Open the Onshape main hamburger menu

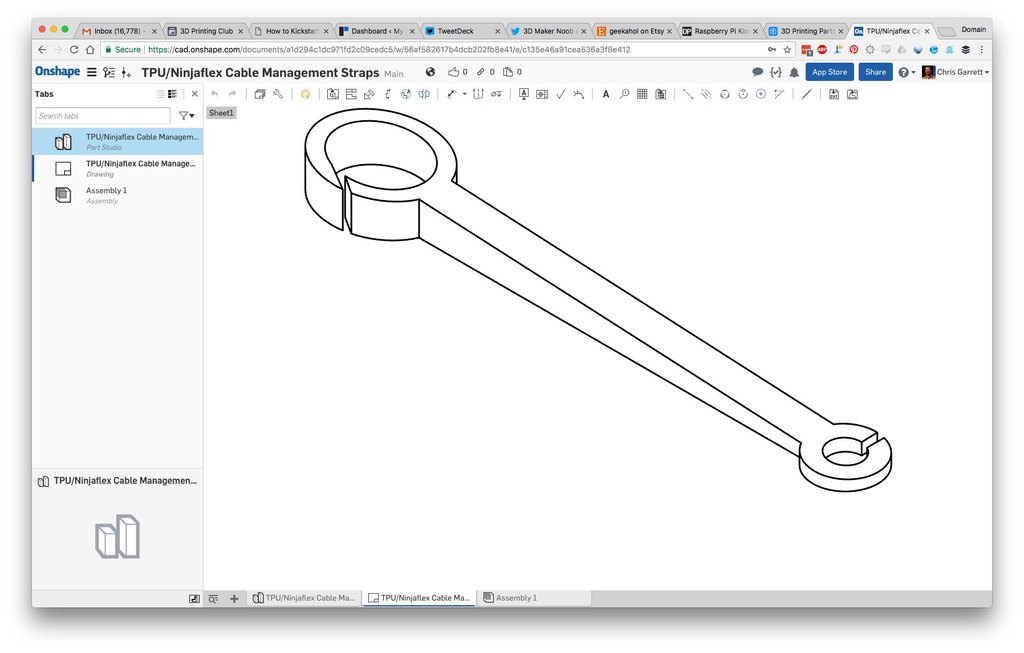click(92, 72)
